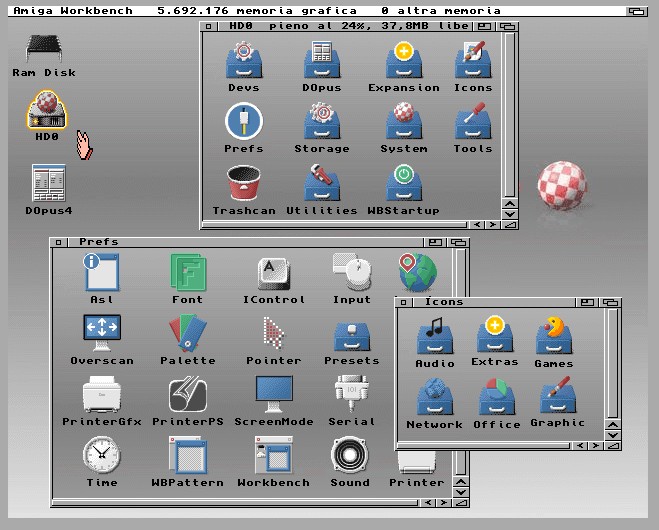Click the Prefs window title bar

(x=250, y=241)
